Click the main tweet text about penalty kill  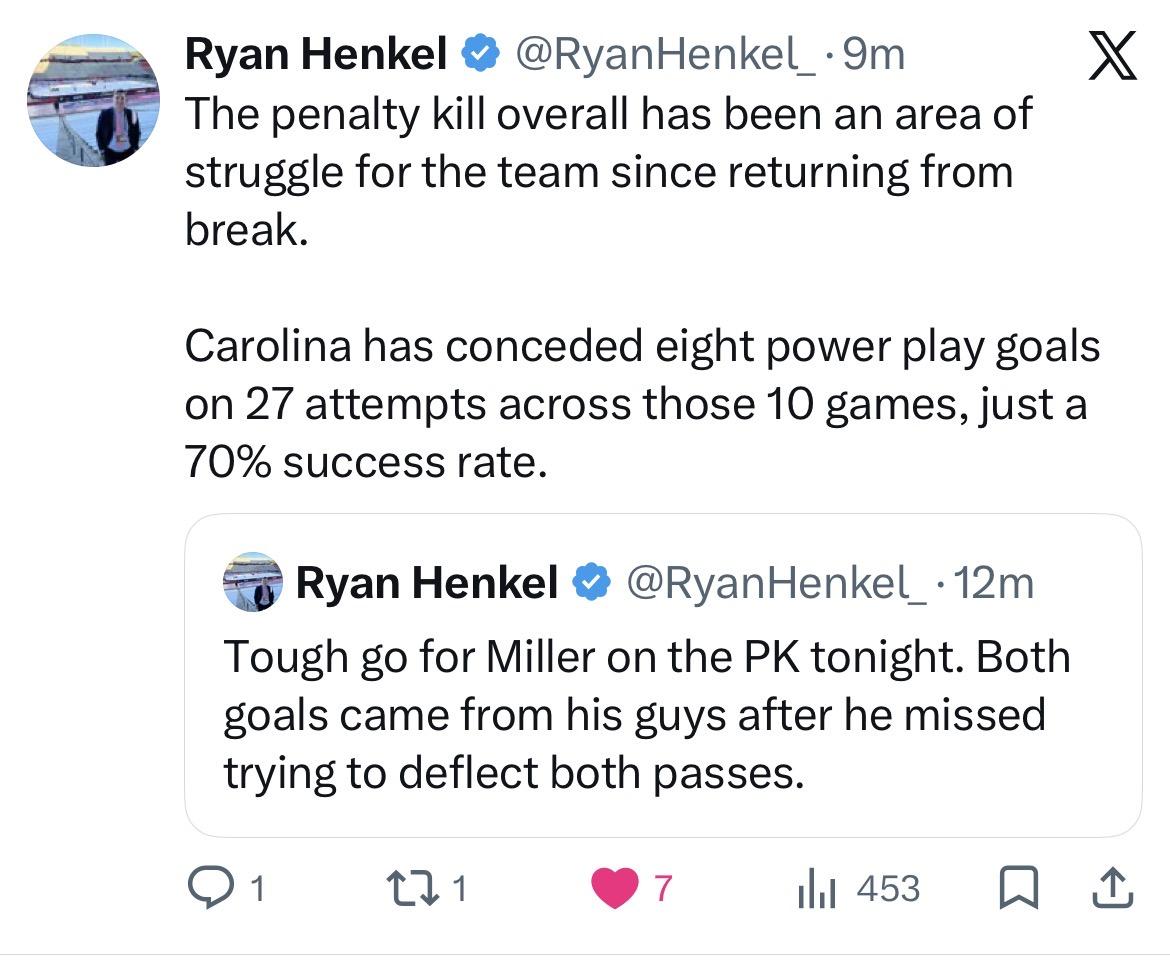606,173
